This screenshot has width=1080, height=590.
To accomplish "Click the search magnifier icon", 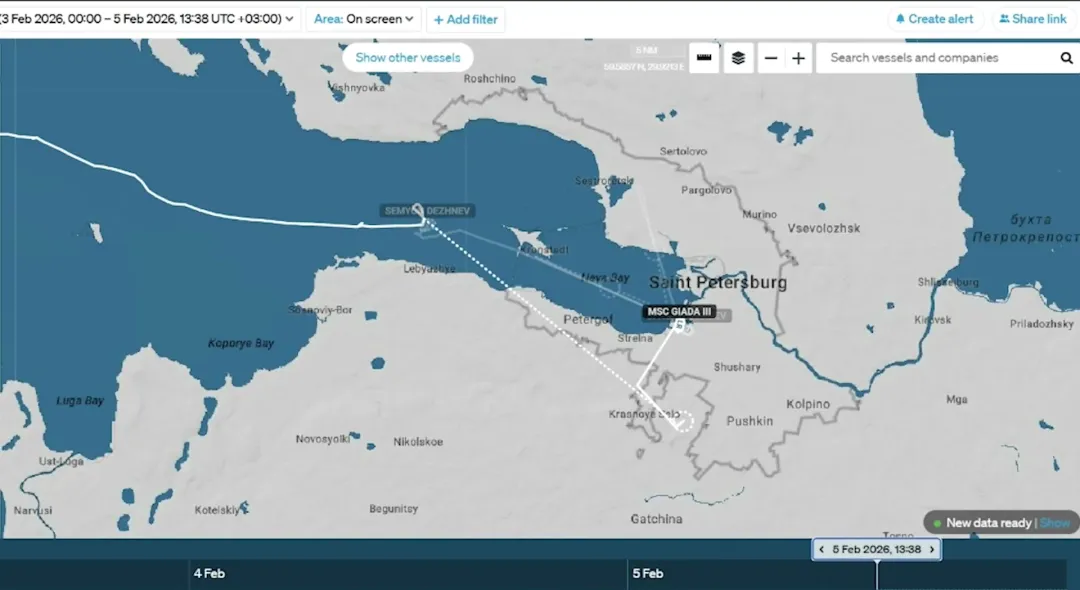I will (1066, 58).
